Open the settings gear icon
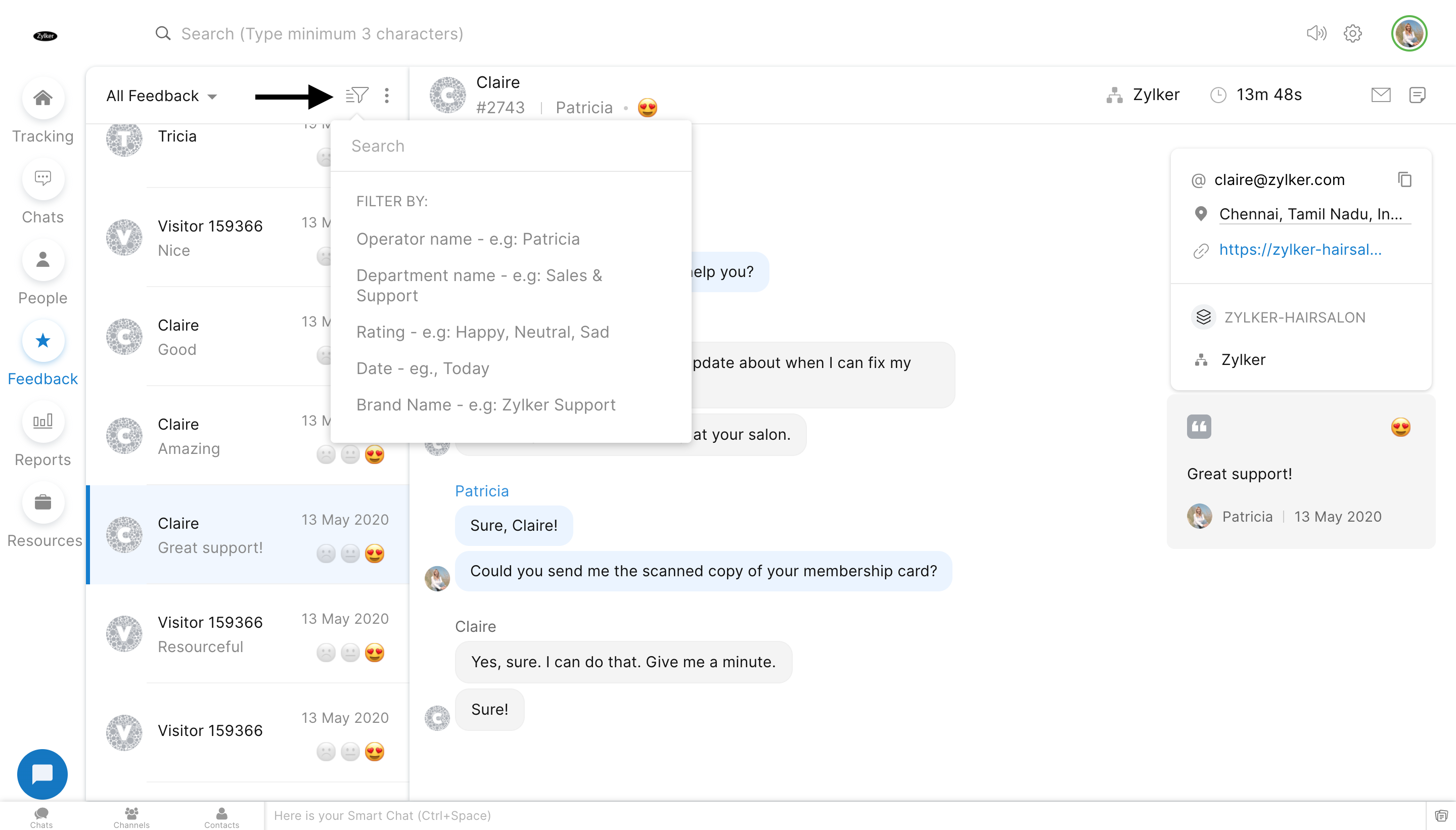 tap(1352, 34)
